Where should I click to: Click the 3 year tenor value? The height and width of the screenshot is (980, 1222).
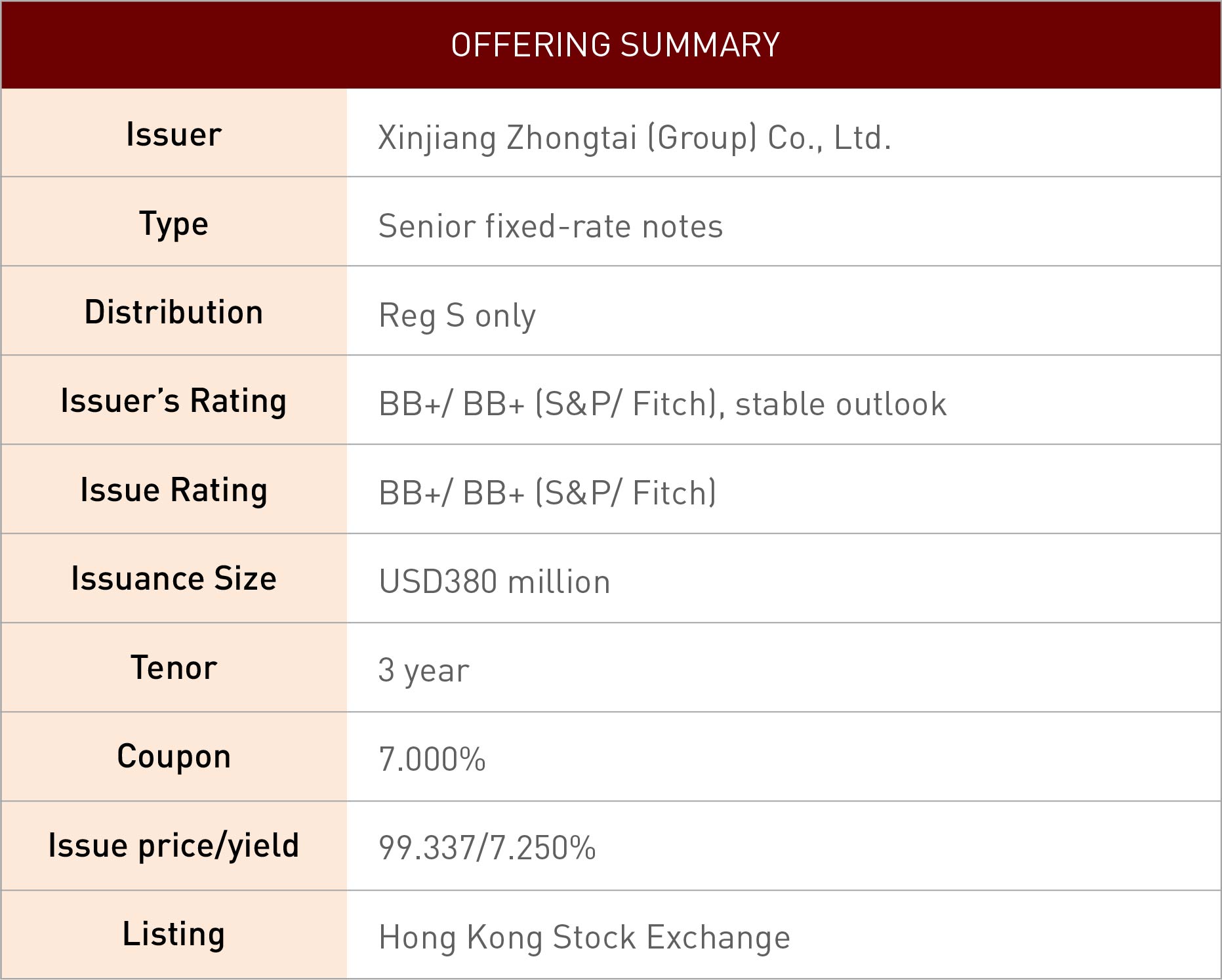[424, 671]
